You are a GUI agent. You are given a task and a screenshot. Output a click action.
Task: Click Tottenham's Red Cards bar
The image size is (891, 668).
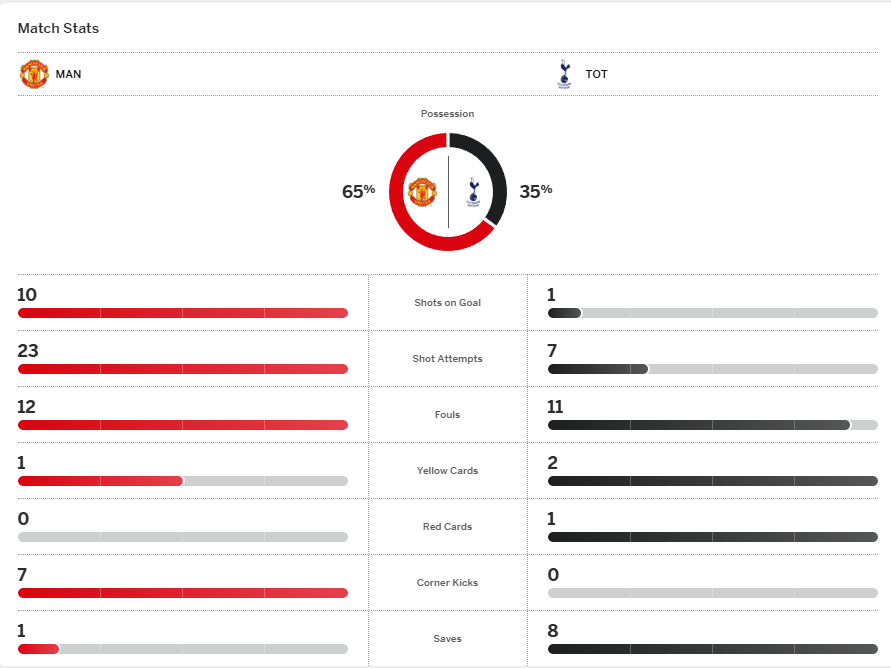(712, 537)
